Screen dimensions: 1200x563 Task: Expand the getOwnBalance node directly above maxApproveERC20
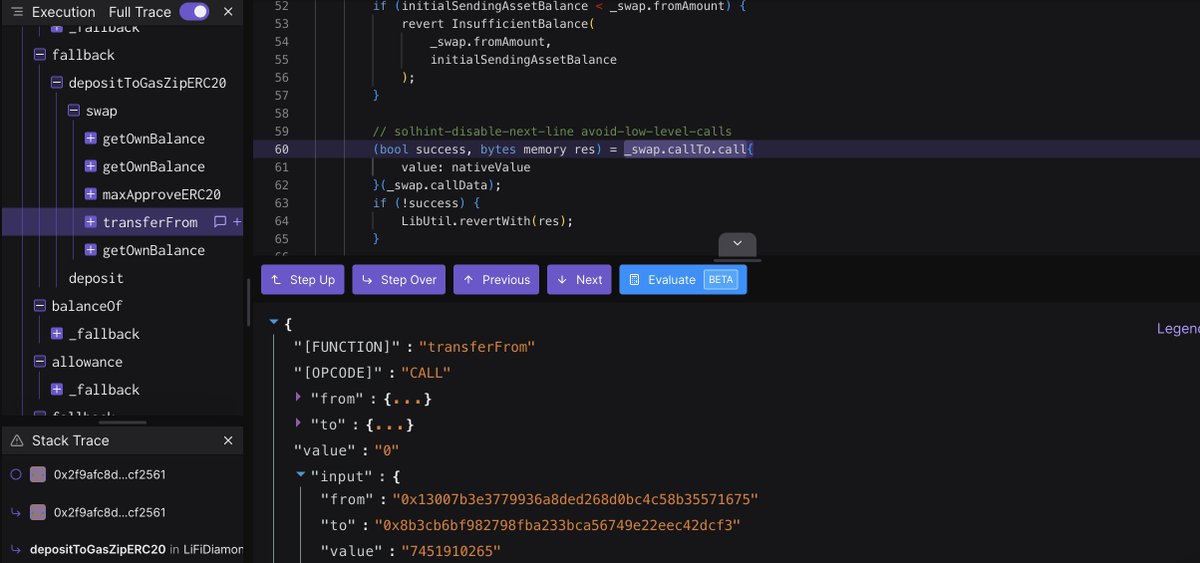(91, 166)
